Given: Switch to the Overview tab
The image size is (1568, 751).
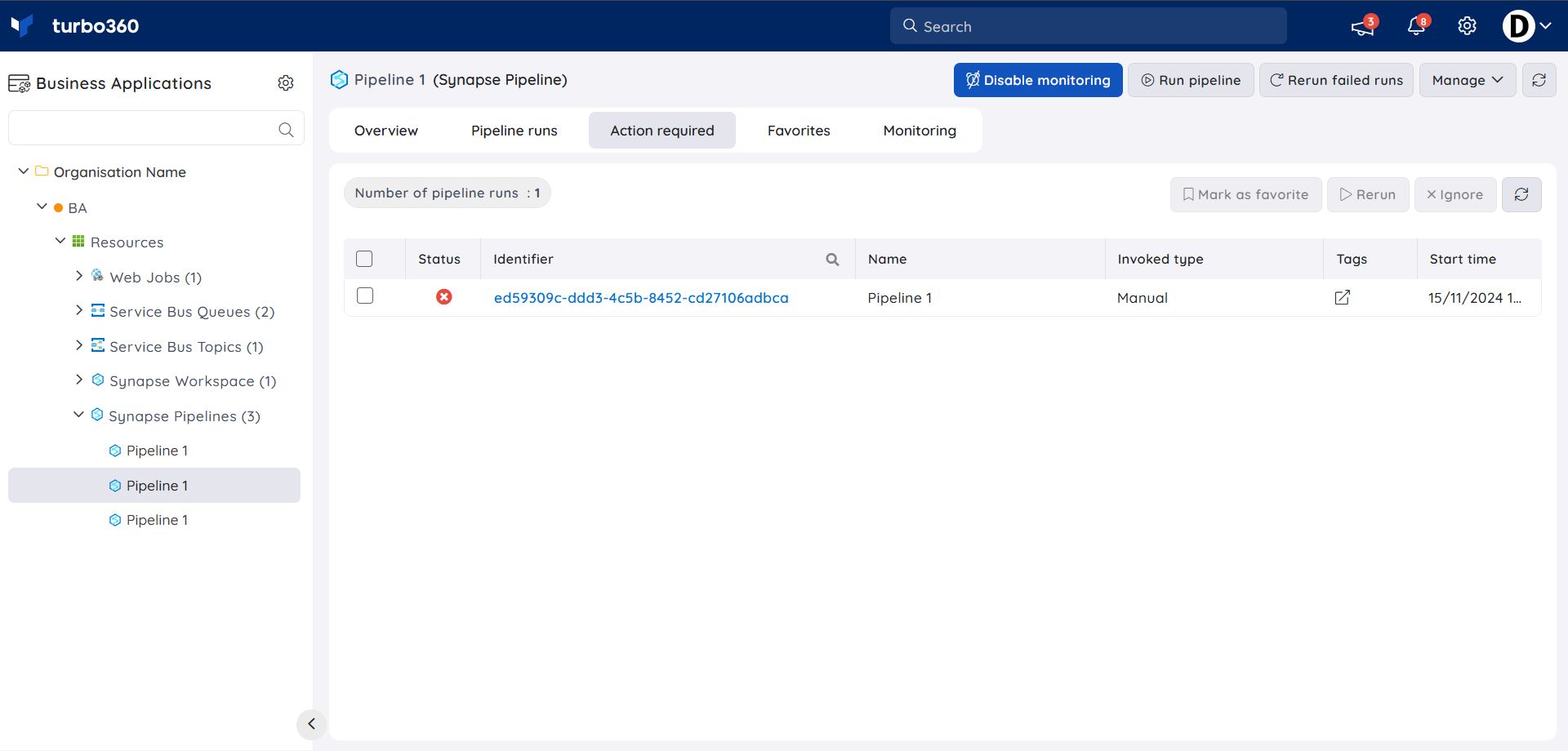Looking at the screenshot, I should 385,131.
